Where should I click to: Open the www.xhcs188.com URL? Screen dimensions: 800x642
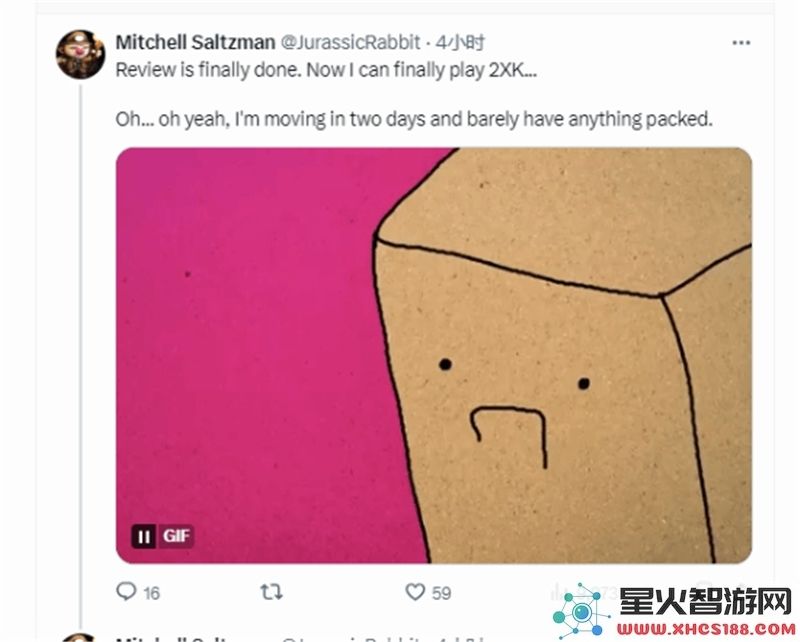706,629
